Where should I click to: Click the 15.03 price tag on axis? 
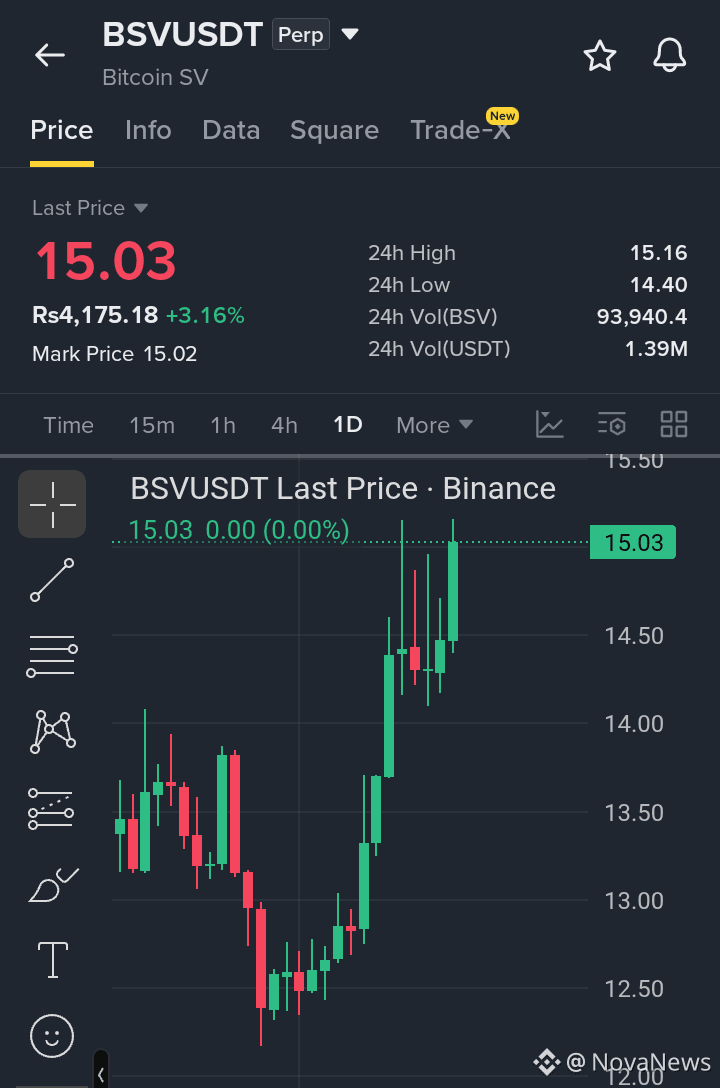point(633,542)
